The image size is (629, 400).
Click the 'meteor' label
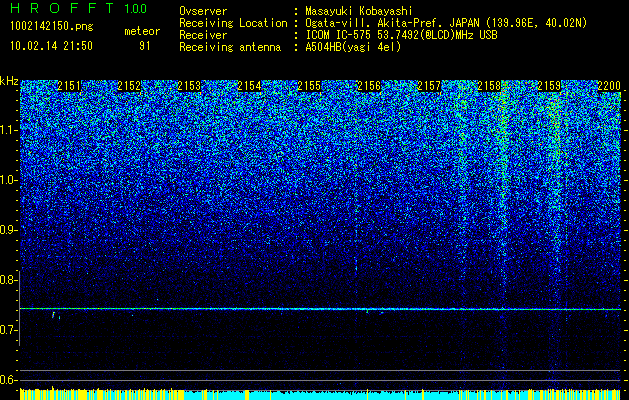142,31
